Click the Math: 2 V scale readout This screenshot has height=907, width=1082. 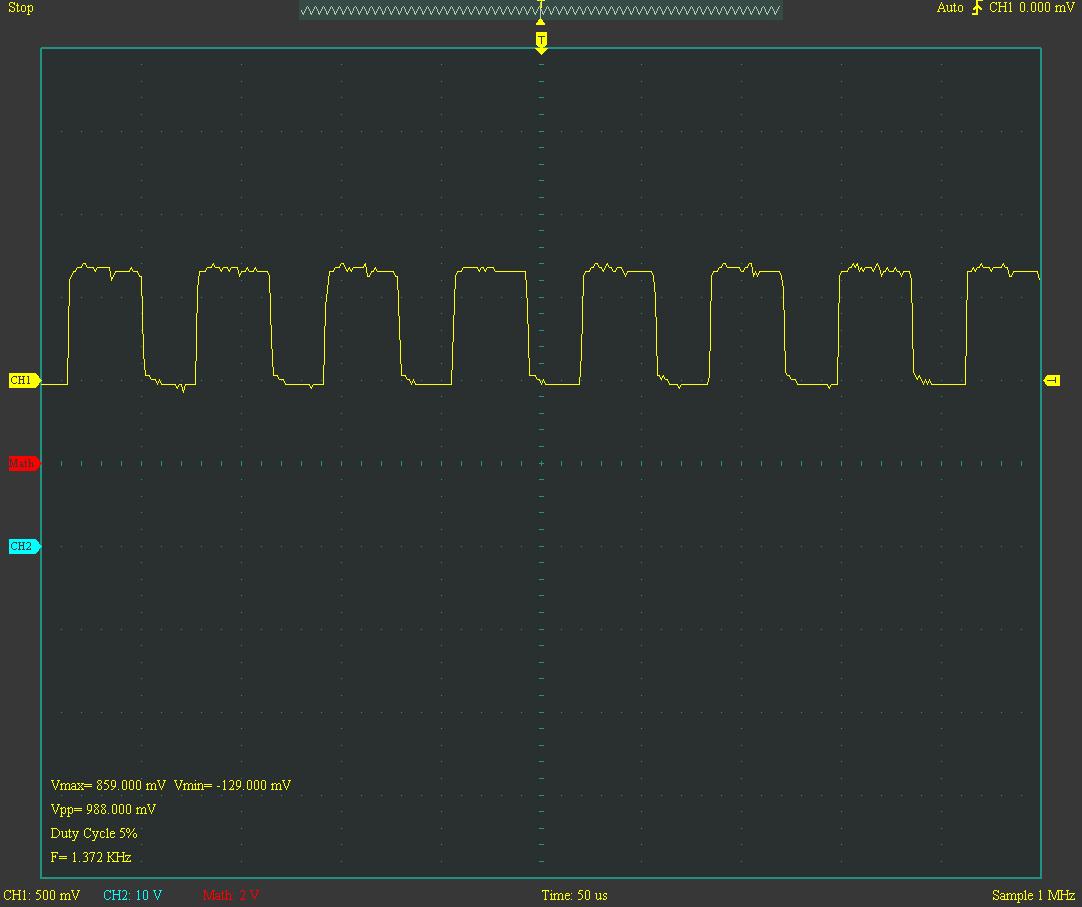pyautogui.click(x=231, y=895)
